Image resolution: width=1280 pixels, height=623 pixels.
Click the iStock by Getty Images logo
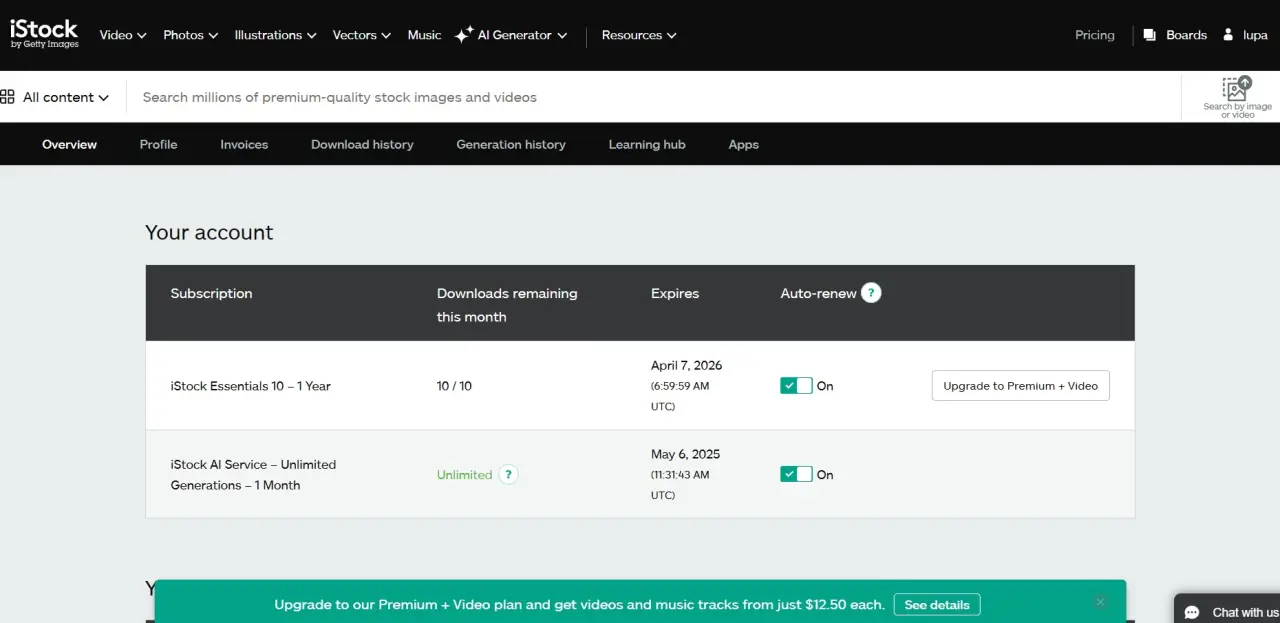pos(44,34)
